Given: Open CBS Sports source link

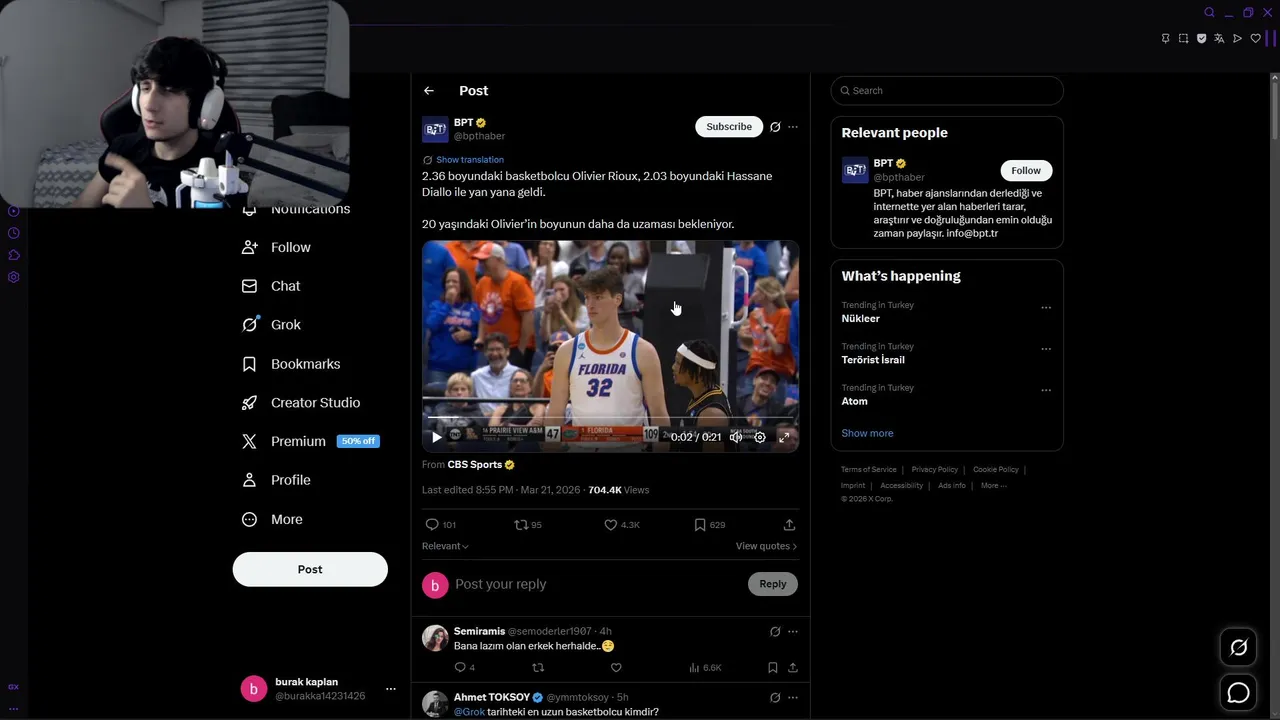Looking at the screenshot, I should coord(481,465).
